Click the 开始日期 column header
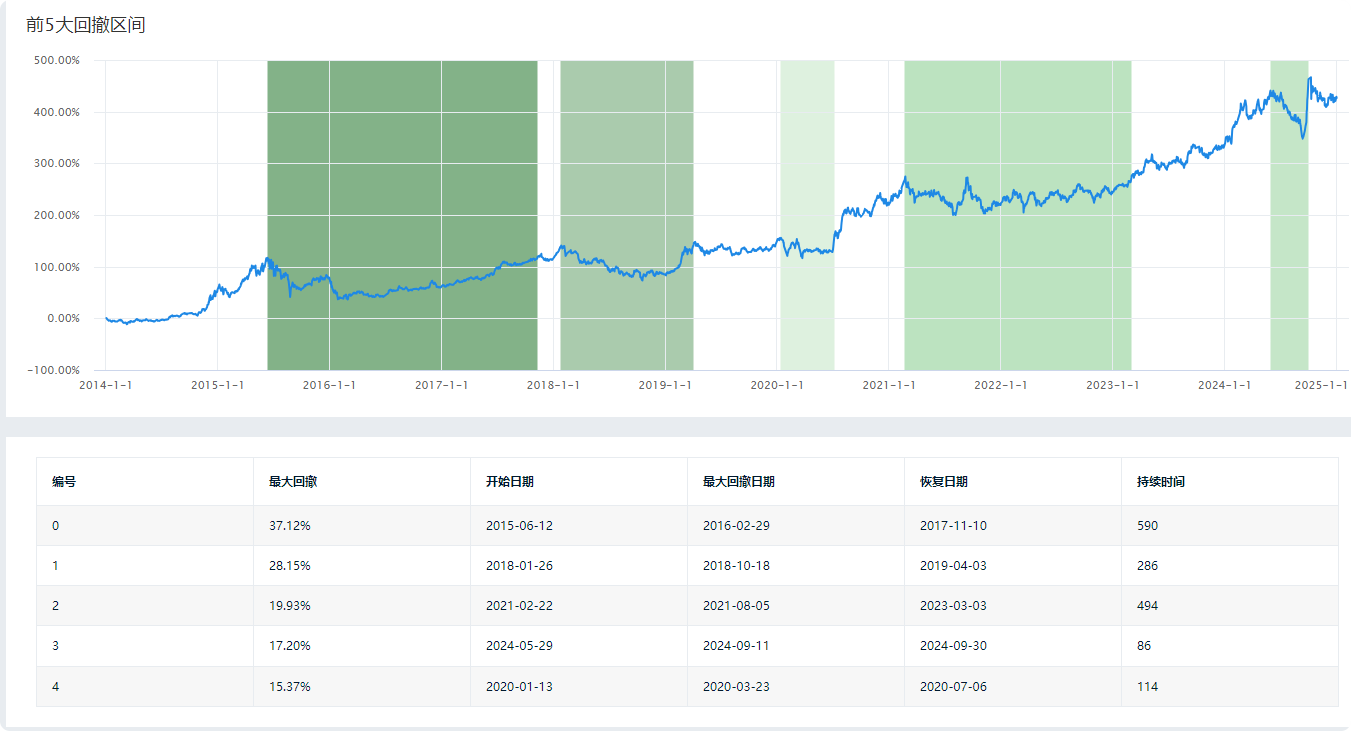Image resolution: width=1351 pixels, height=731 pixels. [x=510, y=482]
